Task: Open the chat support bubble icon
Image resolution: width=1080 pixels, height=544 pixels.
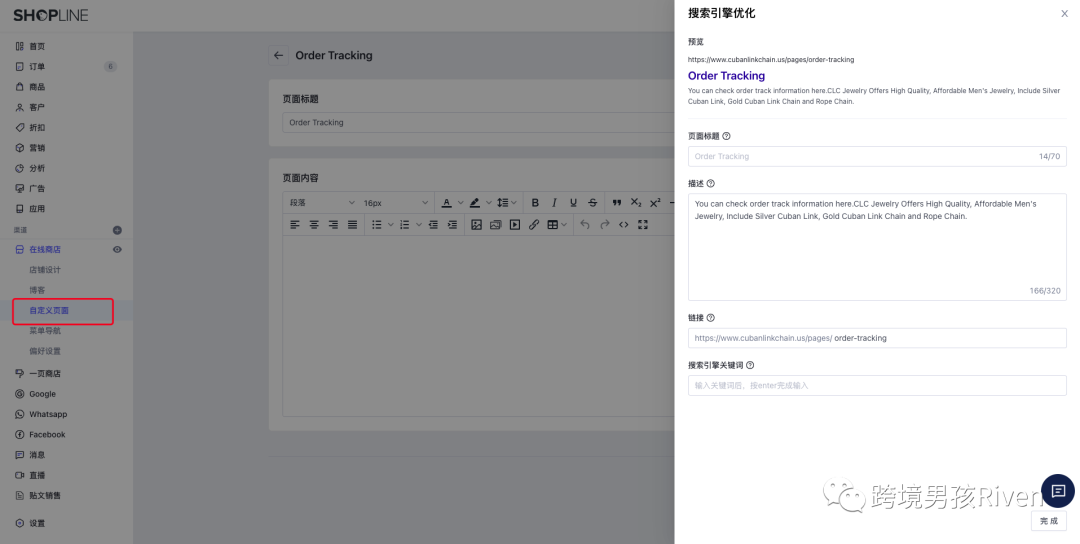Action: pyautogui.click(x=1058, y=491)
